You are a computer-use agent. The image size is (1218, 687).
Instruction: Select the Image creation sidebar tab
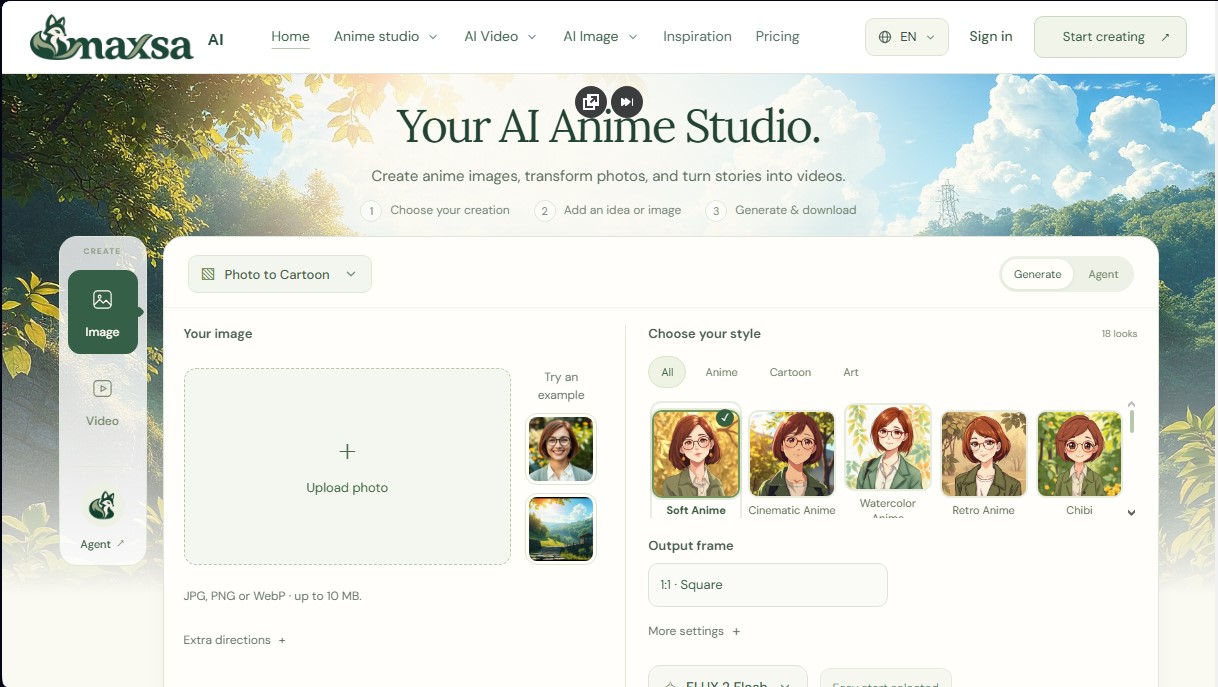pyautogui.click(x=102, y=312)
